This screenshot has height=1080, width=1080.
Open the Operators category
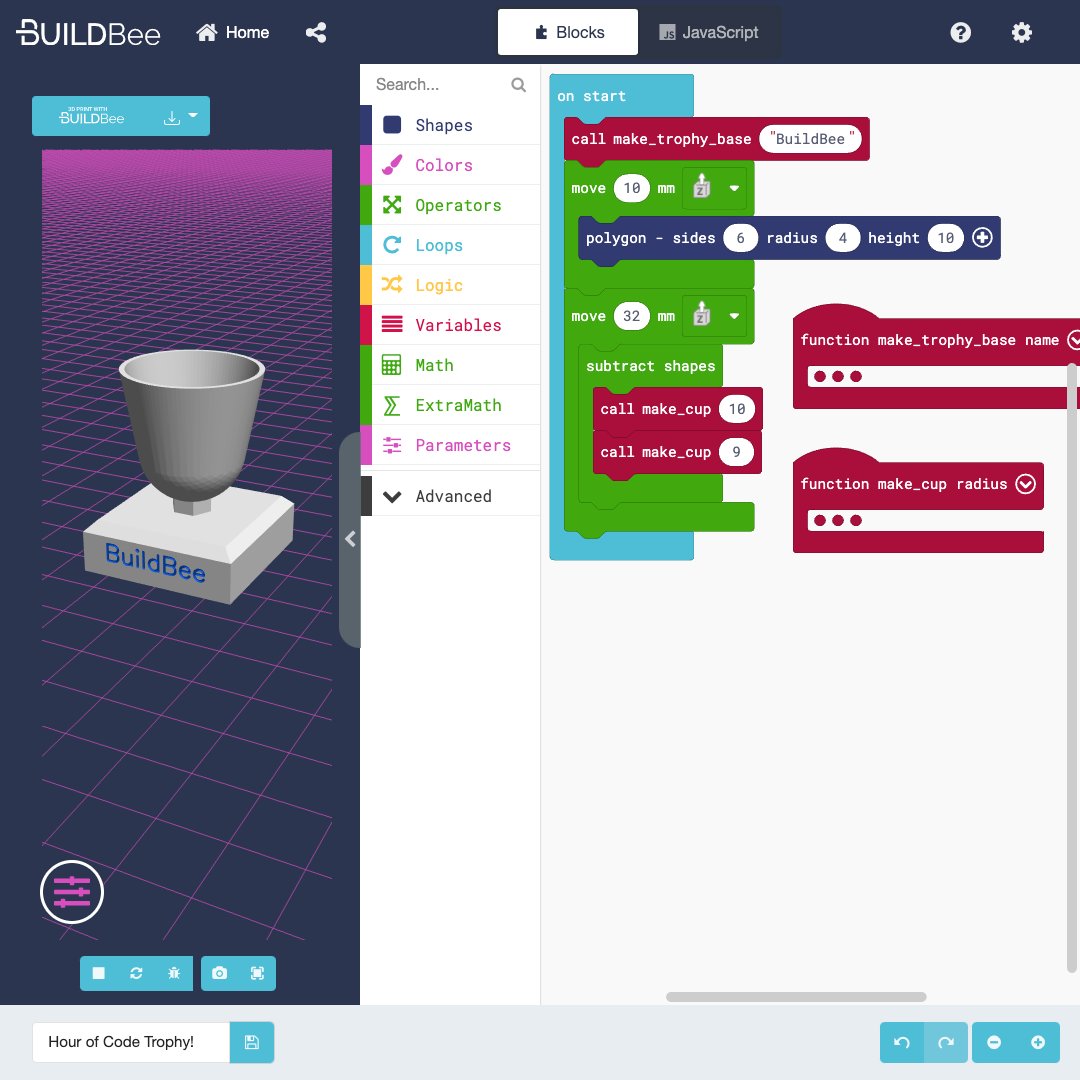[450, 205]
